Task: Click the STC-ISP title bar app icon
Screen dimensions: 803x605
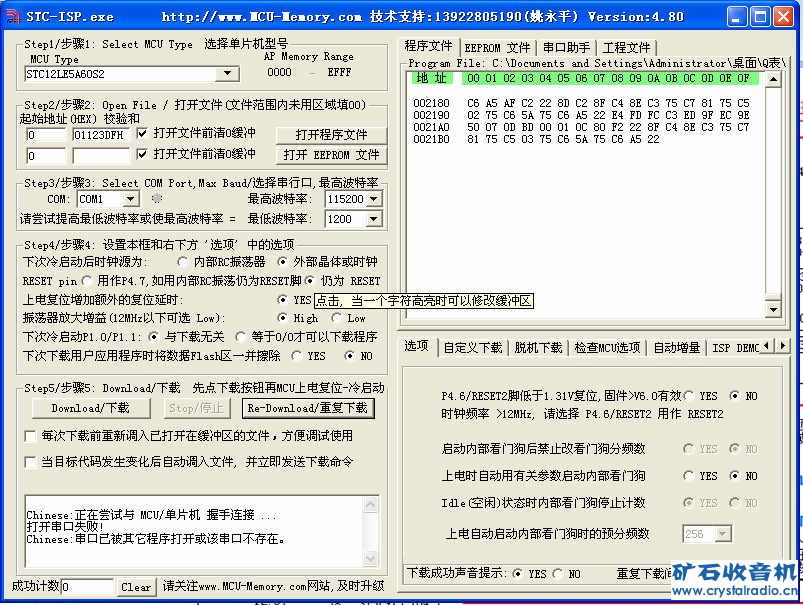Action: tap(12, 16)
